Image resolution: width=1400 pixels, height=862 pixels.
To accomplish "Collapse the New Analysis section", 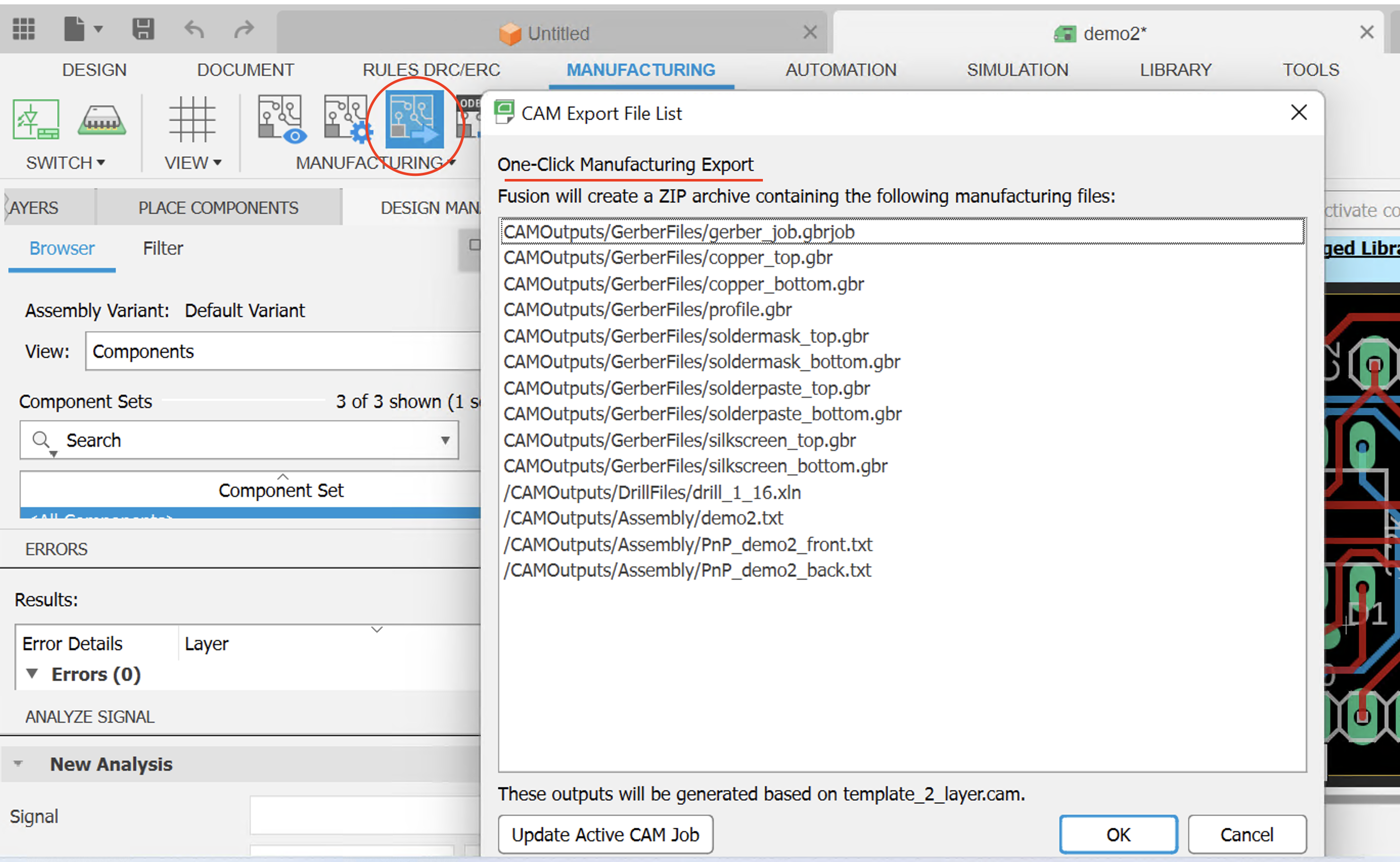I will [18, 763].
